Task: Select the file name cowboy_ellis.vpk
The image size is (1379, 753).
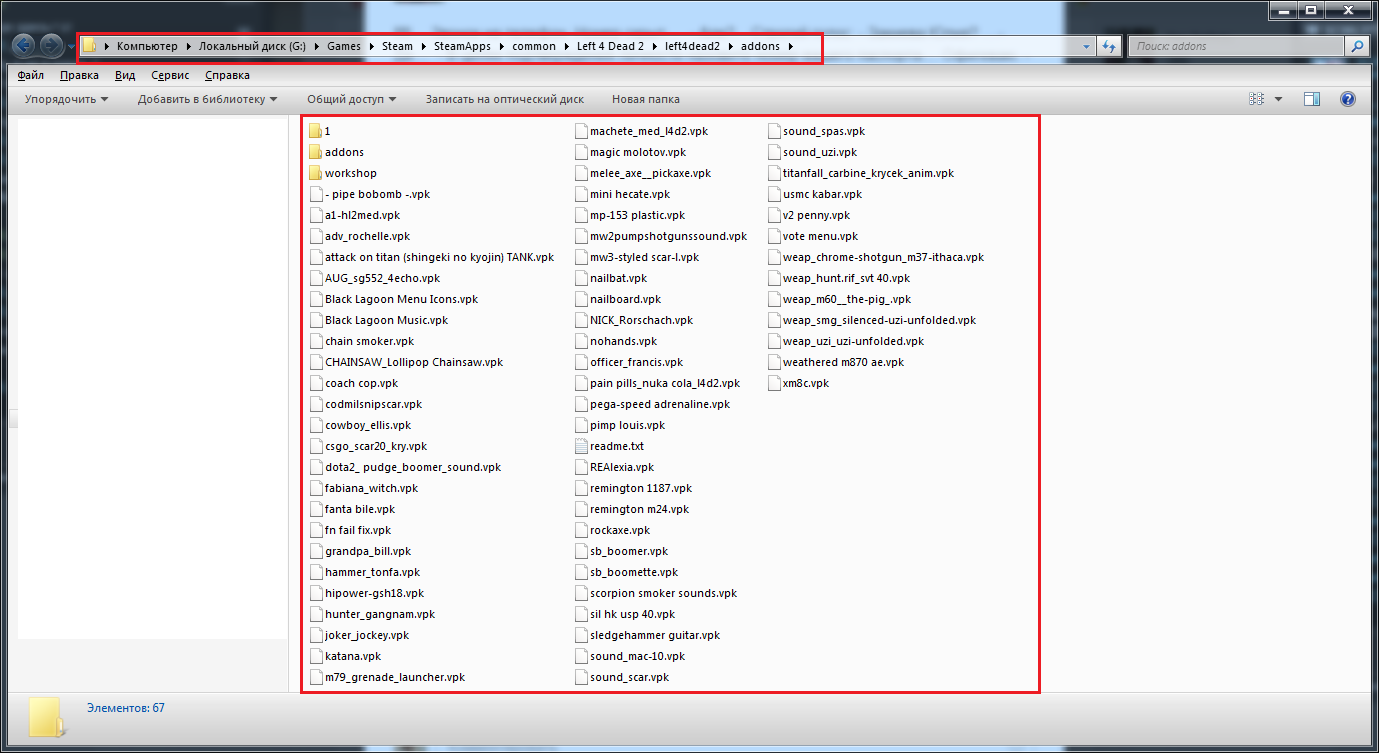Action: (368, 425)
